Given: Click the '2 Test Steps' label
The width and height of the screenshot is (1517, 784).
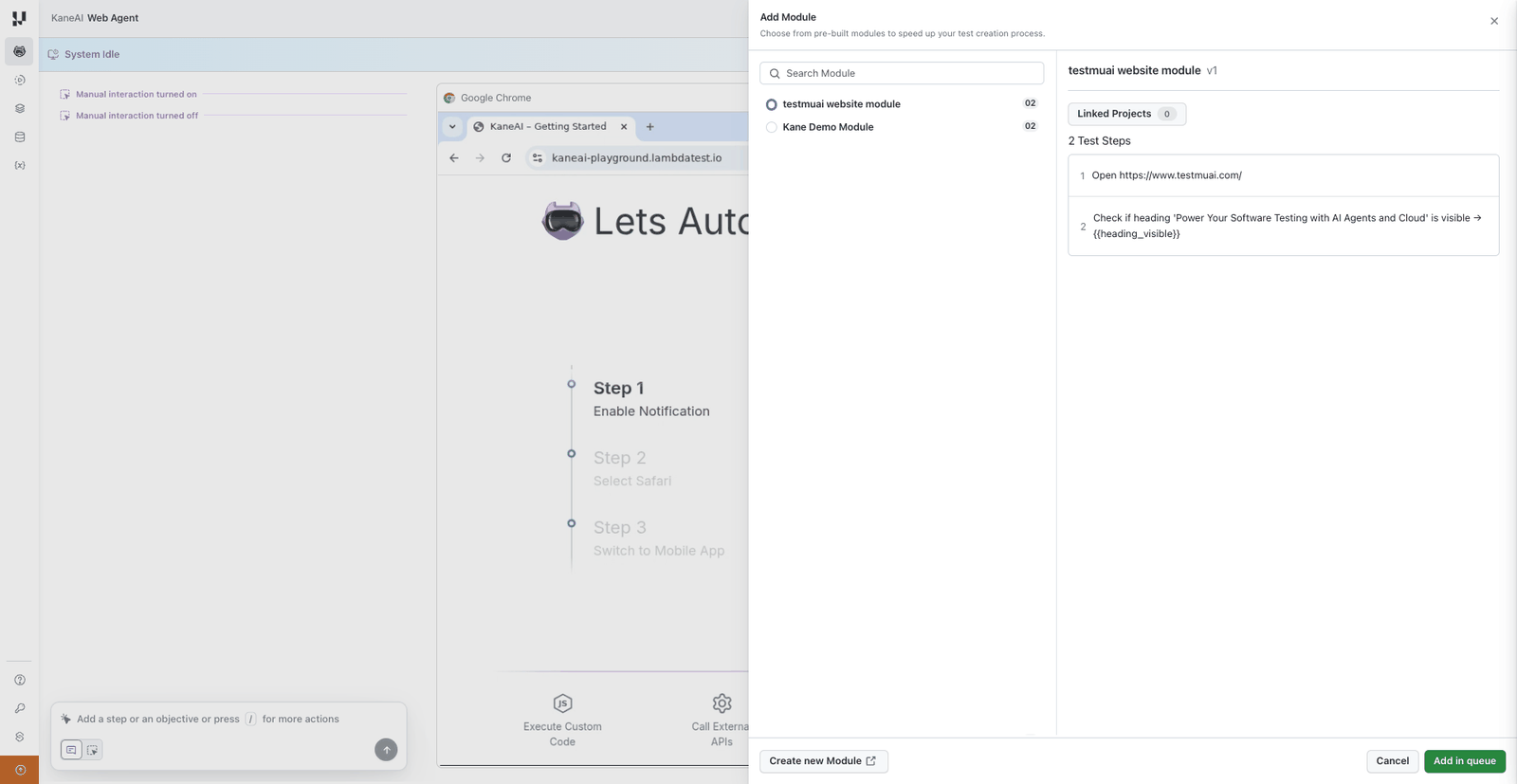Looking at the screenshot, I should [1100, 141].
